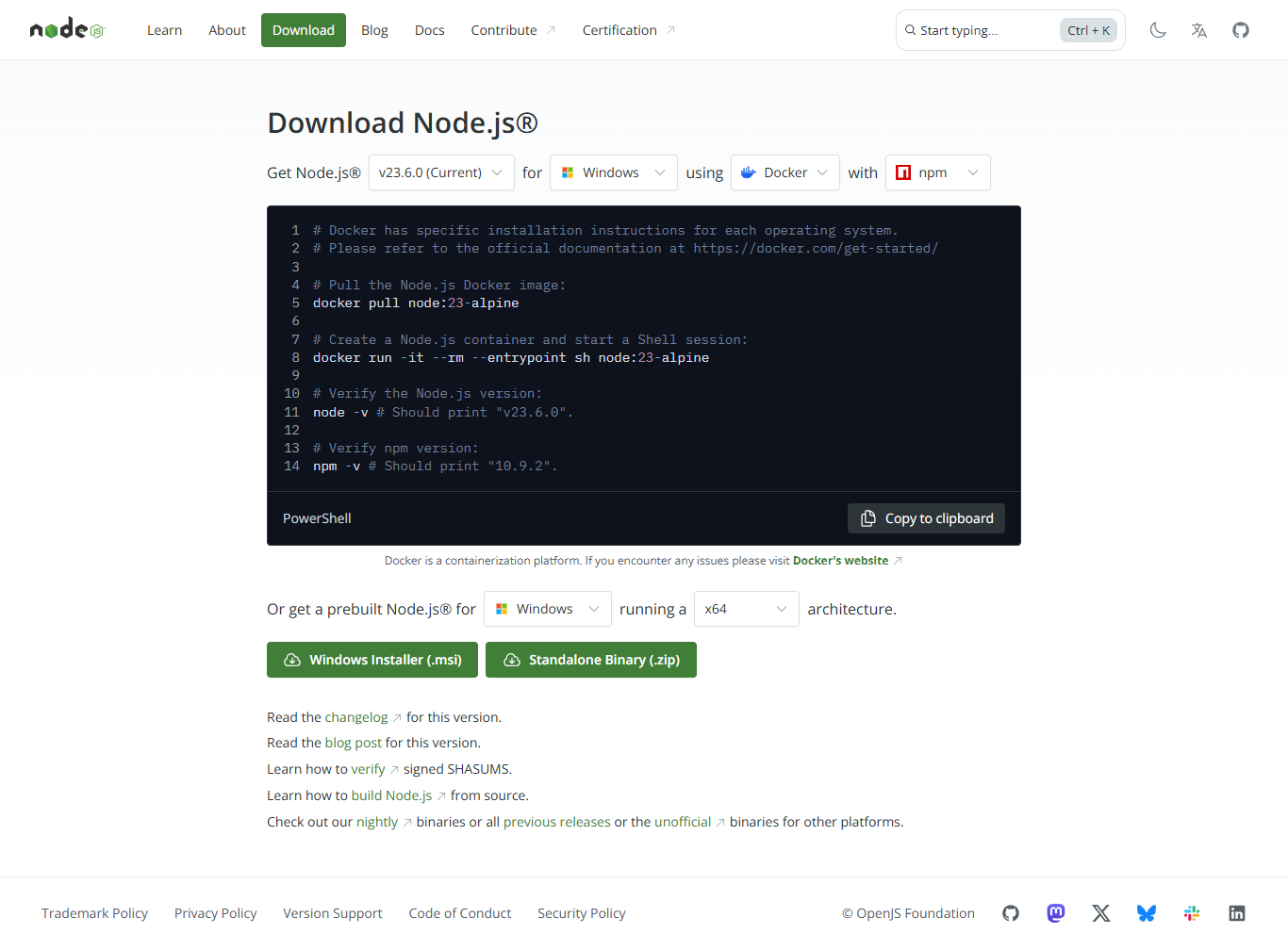
Task: Visit Docker's website link
Action: click(x=840, y=560)
